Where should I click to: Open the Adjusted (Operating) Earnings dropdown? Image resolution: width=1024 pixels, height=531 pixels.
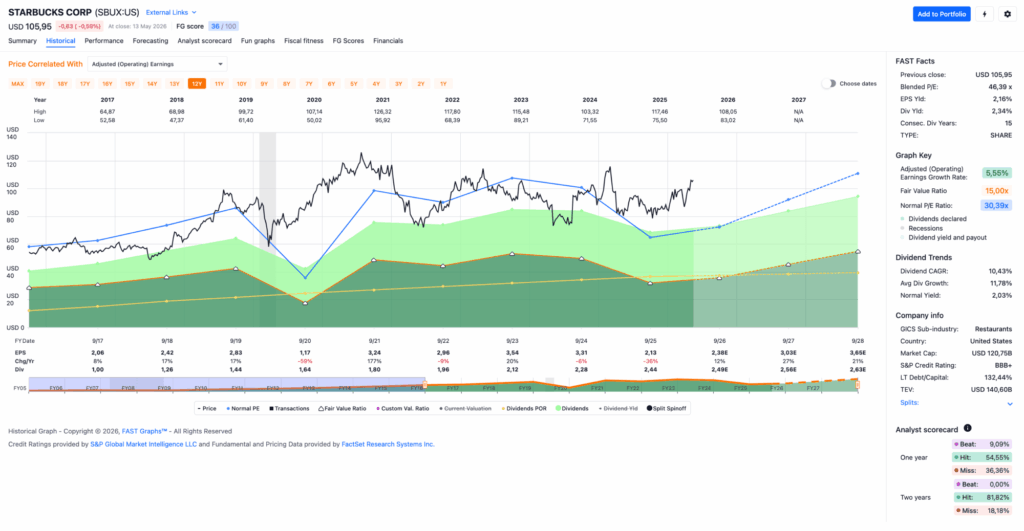(x=157, y=64)
